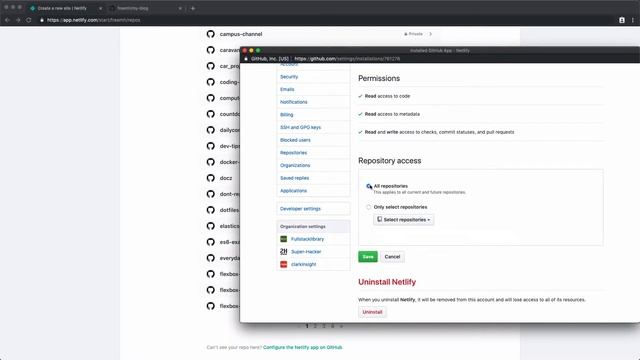Close the Create a new site tab
This screenshot has width=640, height=360.
click(x=100, y=8)
